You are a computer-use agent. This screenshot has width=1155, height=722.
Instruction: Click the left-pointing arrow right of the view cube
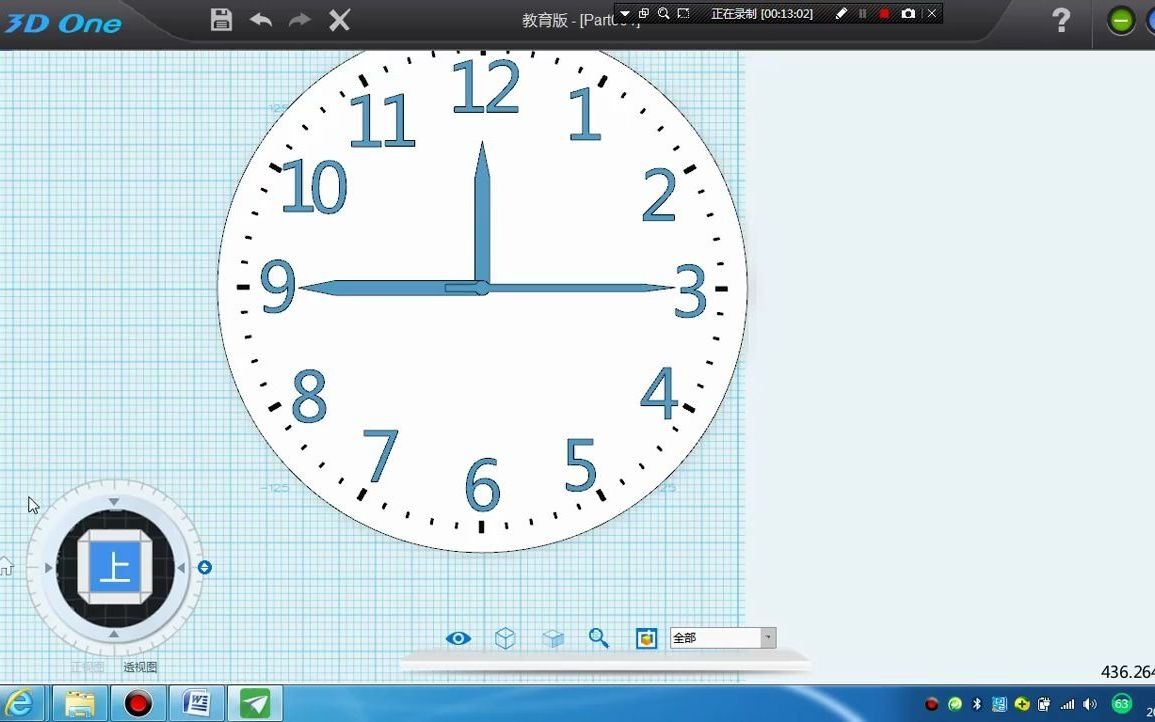180,567
